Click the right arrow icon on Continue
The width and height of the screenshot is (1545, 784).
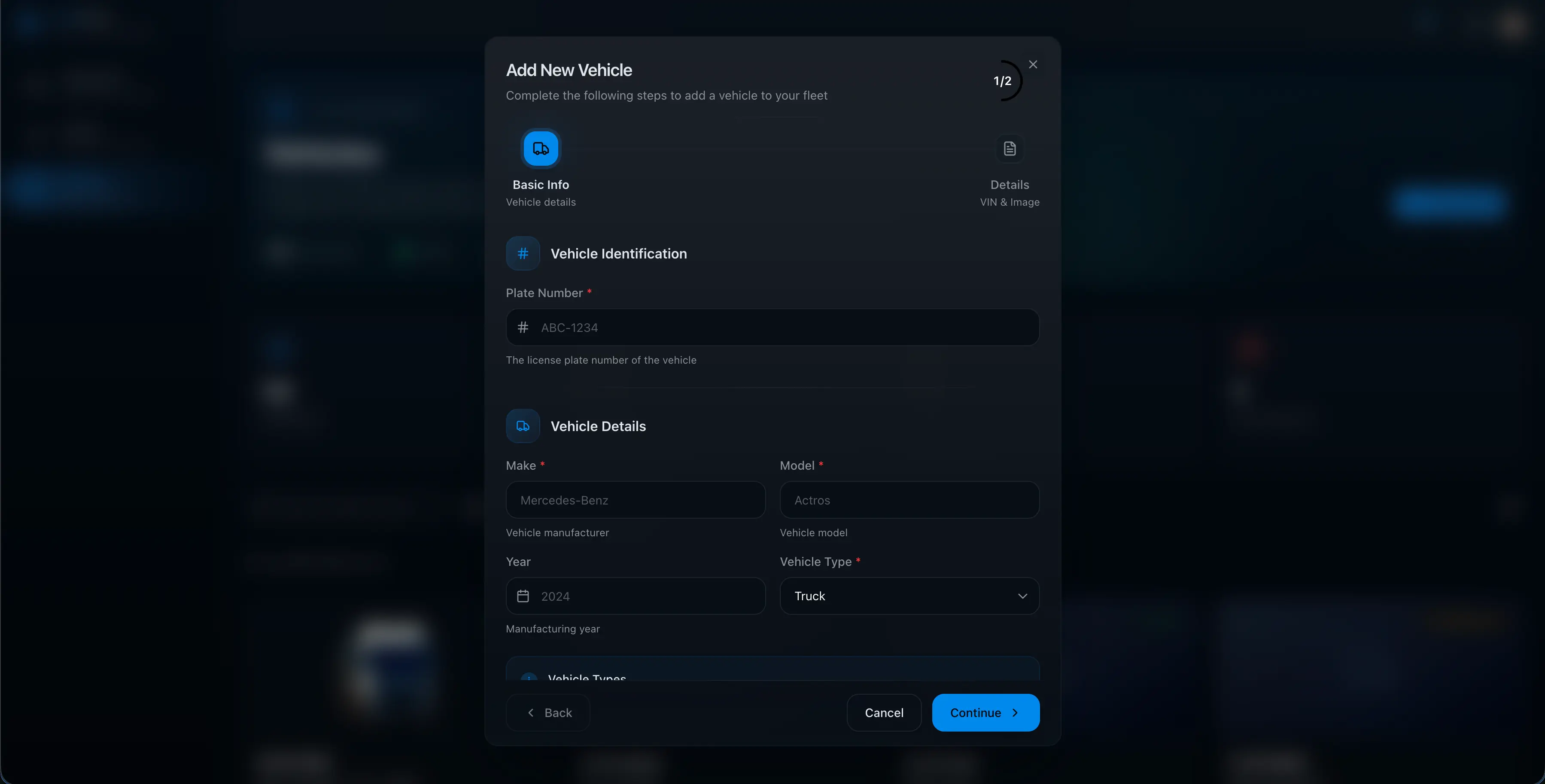[x=1015, y=713]
